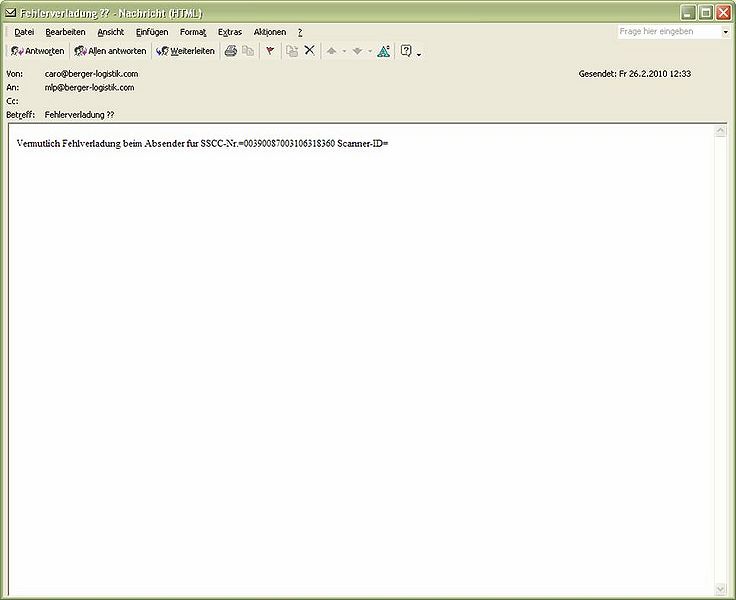Image resolution: width=736 pixels, height=600 pixels.
Task: Forward message with Weiterleiten
Action: pyautogui.click(x=186, y=51)
